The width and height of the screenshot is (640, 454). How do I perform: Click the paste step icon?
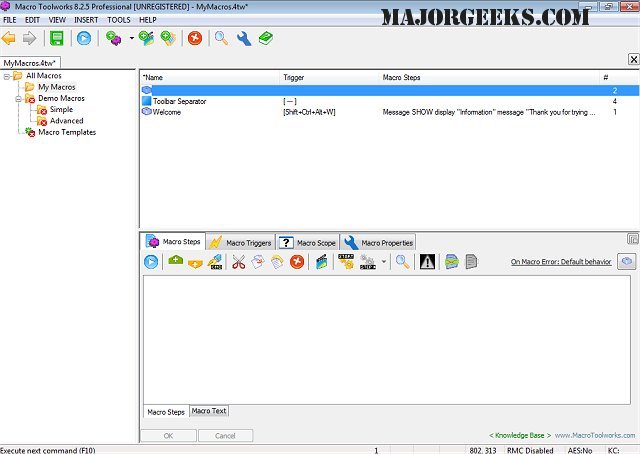(277, 262)
